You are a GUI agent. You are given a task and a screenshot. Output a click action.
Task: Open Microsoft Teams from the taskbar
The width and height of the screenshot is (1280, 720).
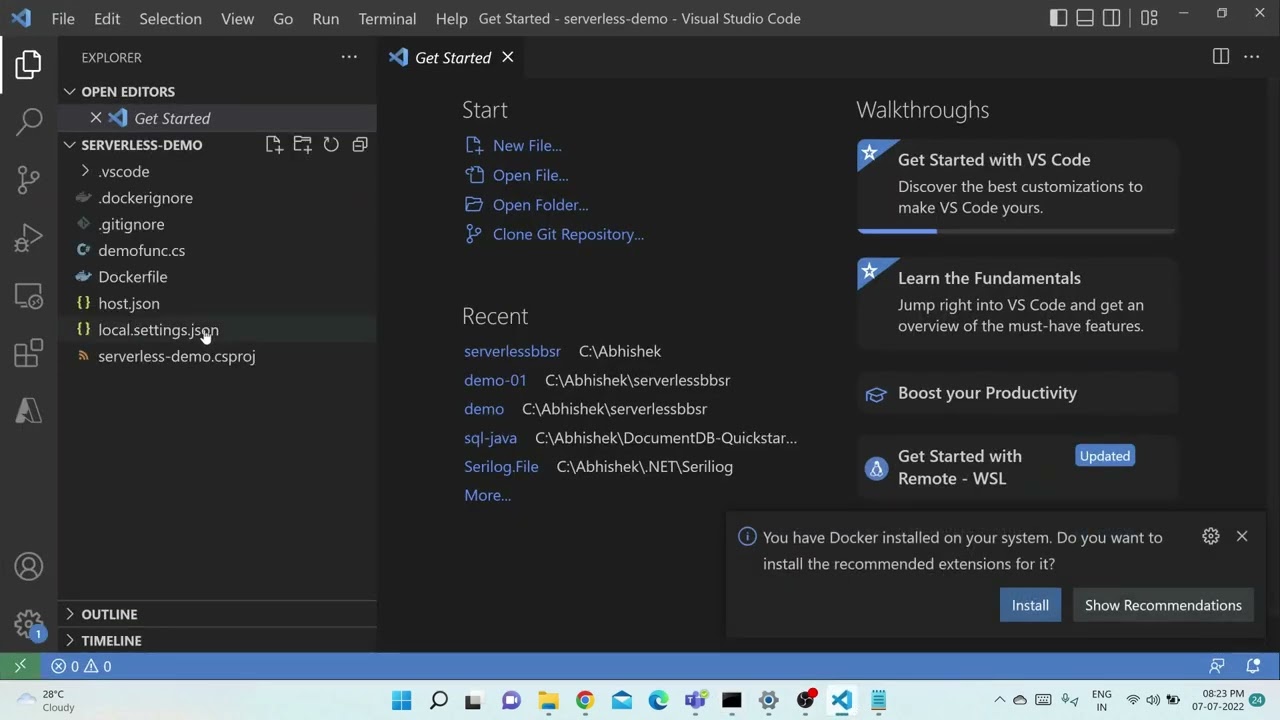[x=695, y=700]
